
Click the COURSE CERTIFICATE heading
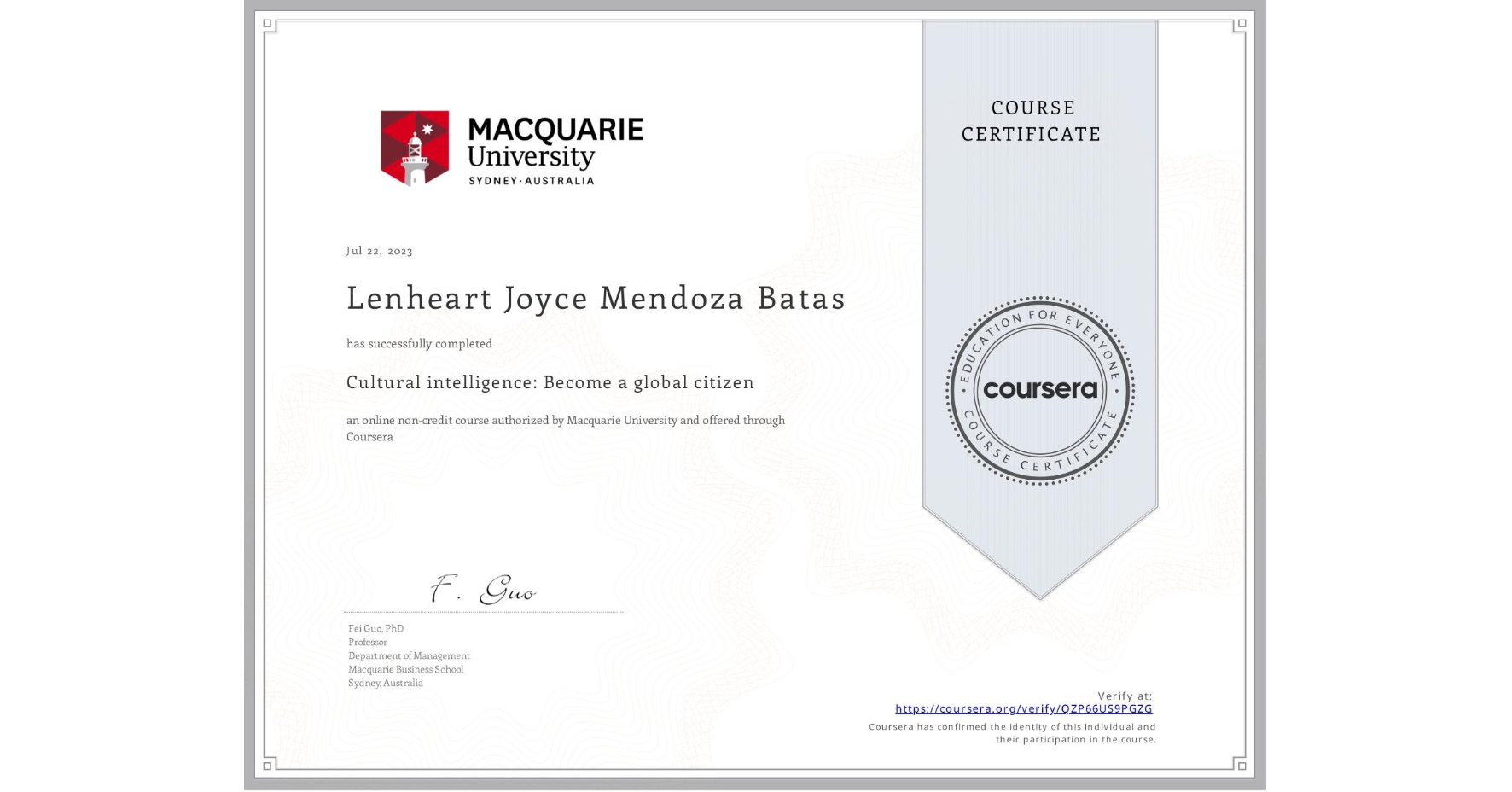tap(1029, 120)
